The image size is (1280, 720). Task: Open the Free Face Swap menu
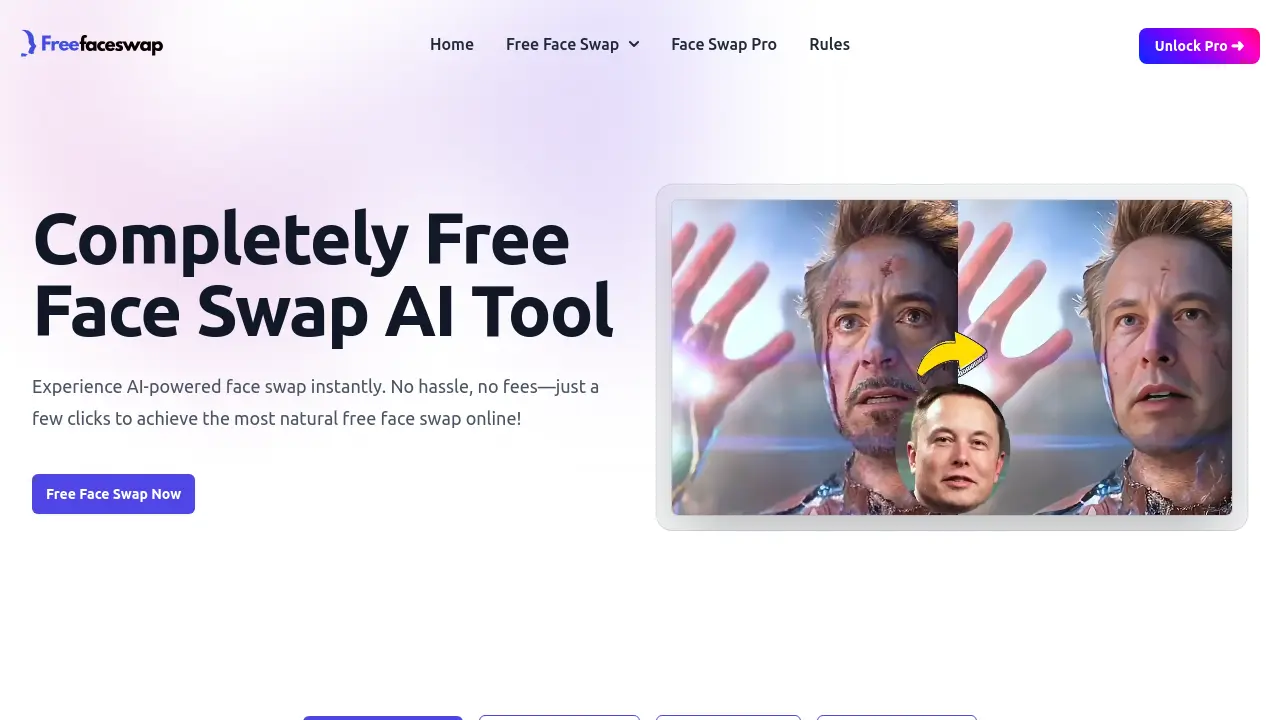pos(572,45)
